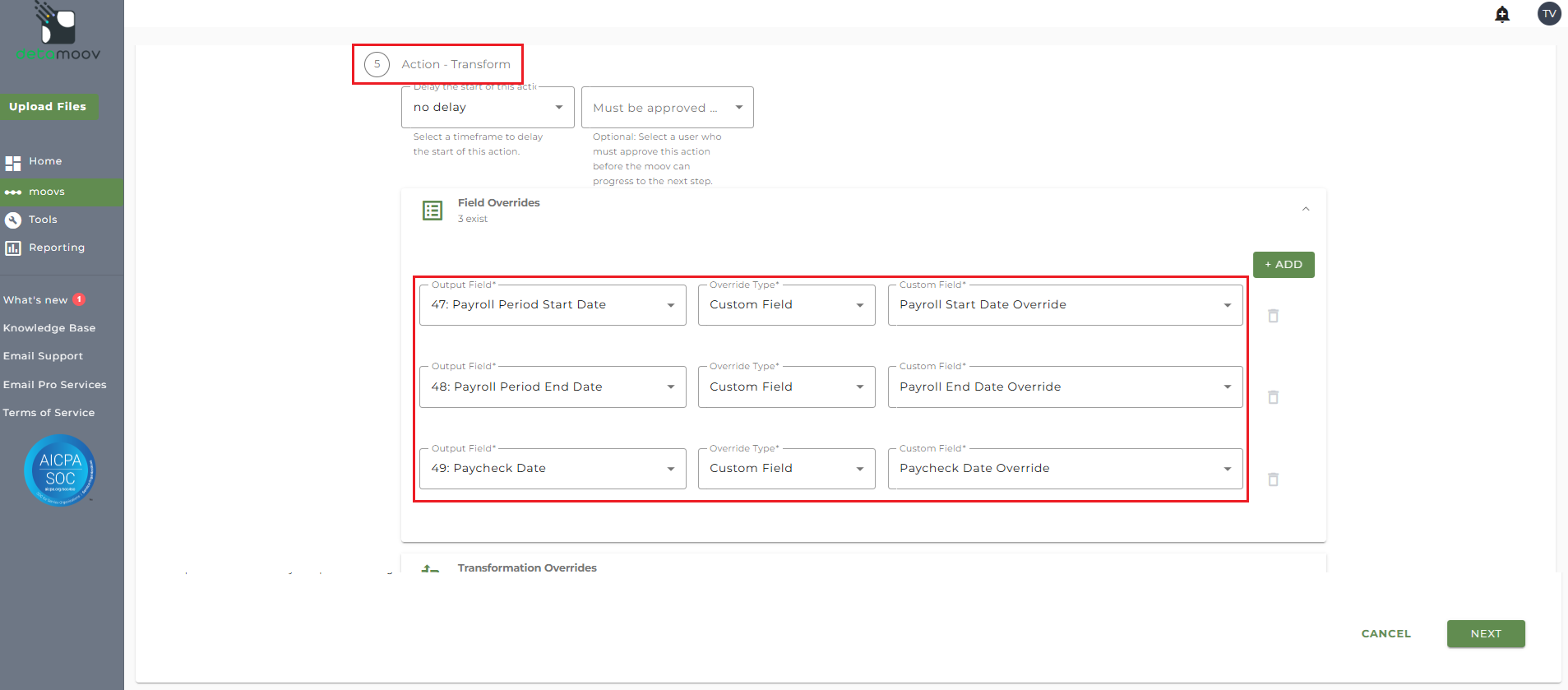Delete the Payroll Period Start Date override

coord(1273,316)
